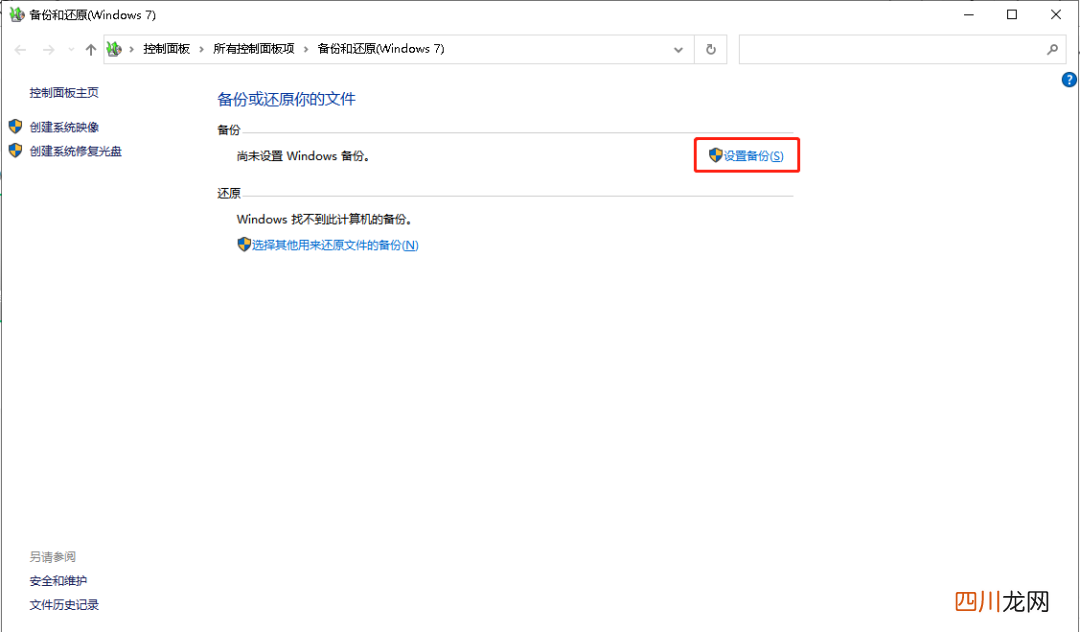Viewport: 1080px width, 632px height.
Task: Click the 备份 section header text
Action: [229, 130]
